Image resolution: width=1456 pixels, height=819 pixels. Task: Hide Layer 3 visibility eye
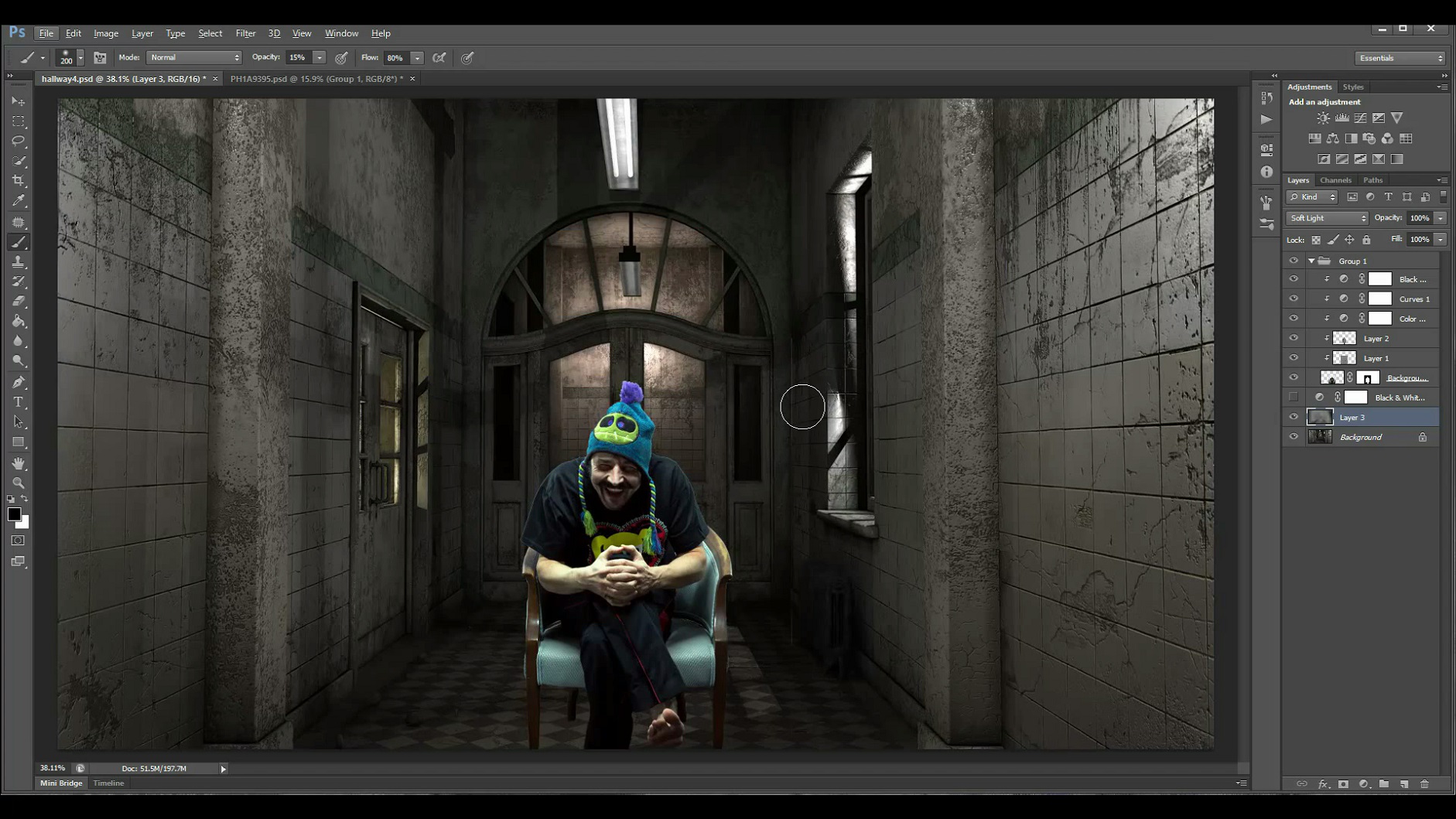tap(1294, 417)
